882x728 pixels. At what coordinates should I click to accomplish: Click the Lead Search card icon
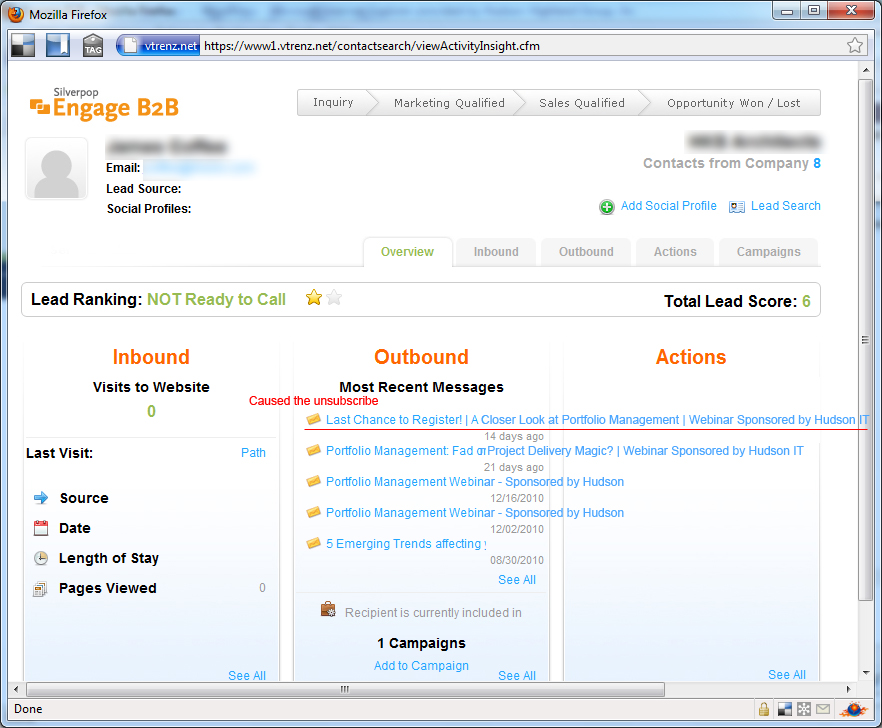coord(737,207)
